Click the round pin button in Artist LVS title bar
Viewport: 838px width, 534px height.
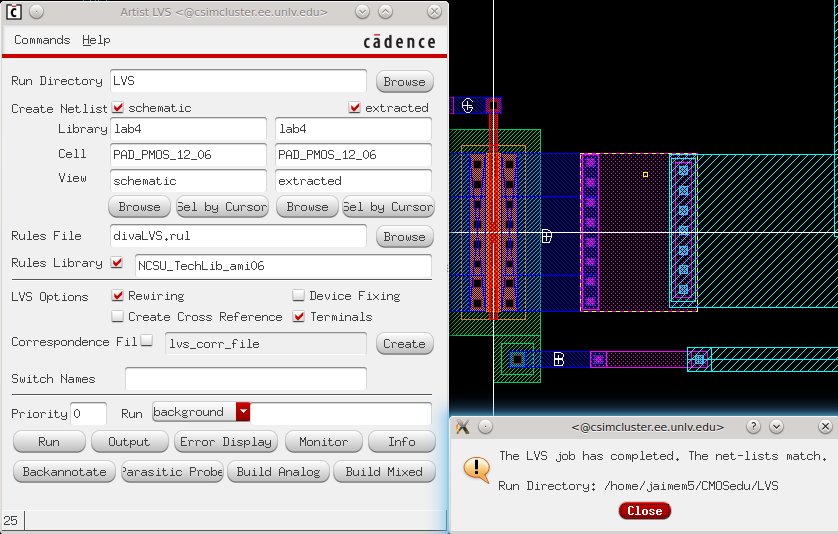[x=36, y=11]
